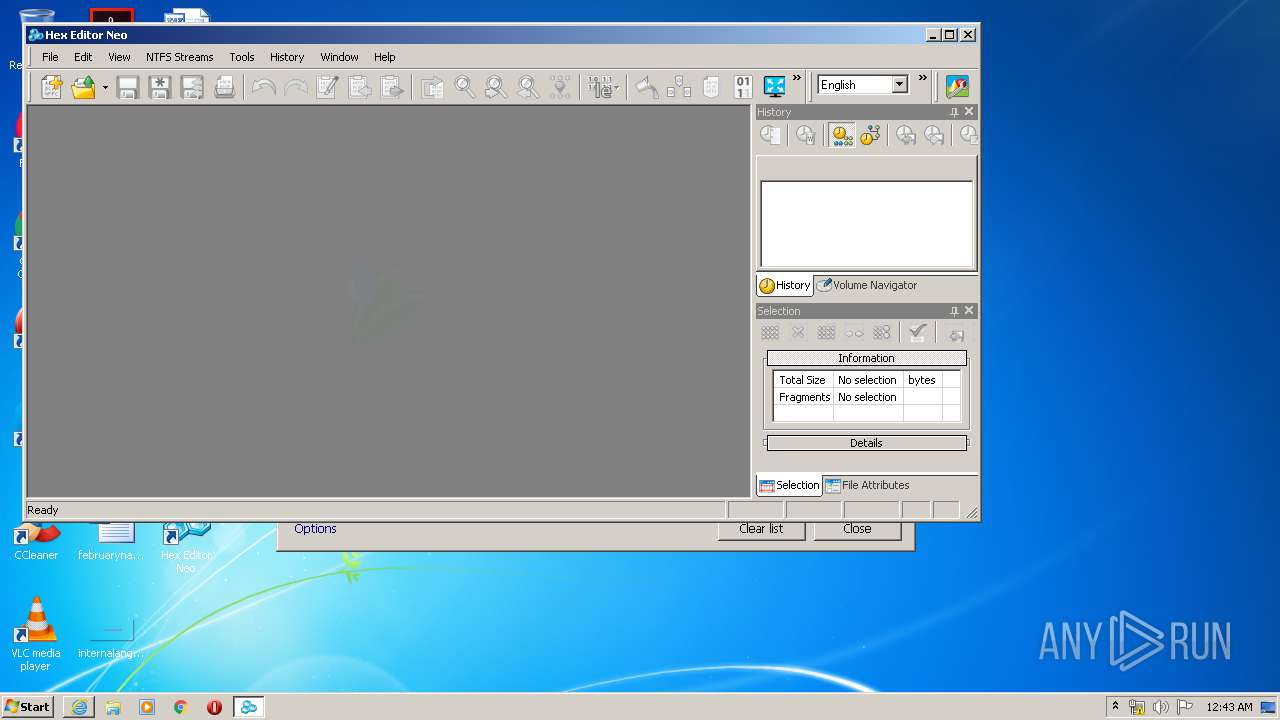The width and height of the screenshot is (1280, 720).
Task: Open Chrome from the taskbar
Action: 181,707
